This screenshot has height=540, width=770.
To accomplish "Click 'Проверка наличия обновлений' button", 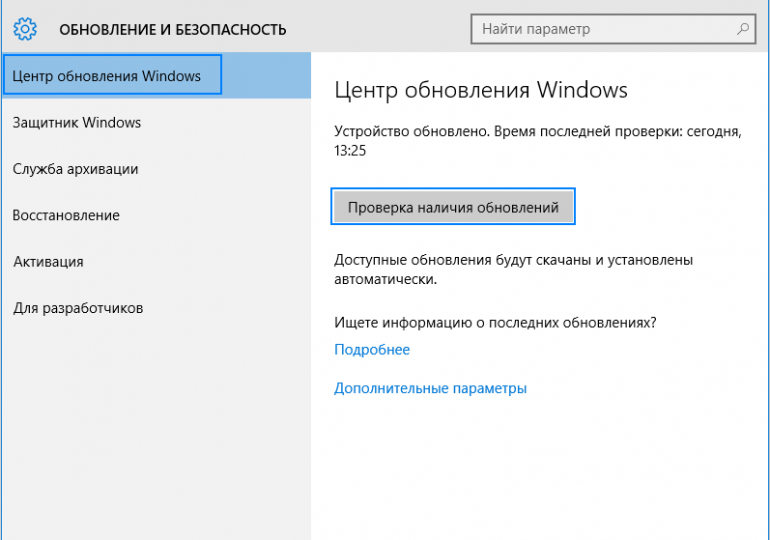I will [x=453, y=207].
